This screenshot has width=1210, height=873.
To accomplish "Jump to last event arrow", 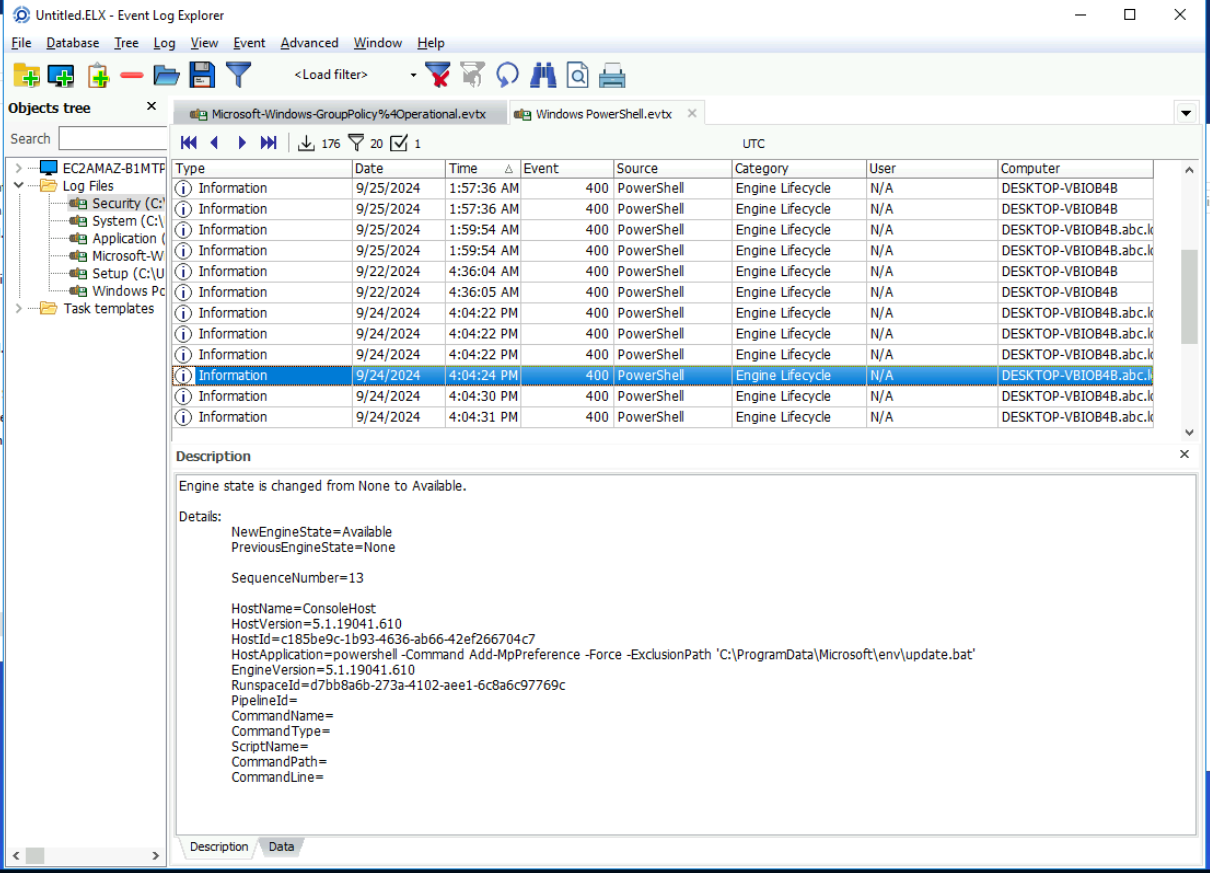I will pyautogui.click(x=268, y=143).
